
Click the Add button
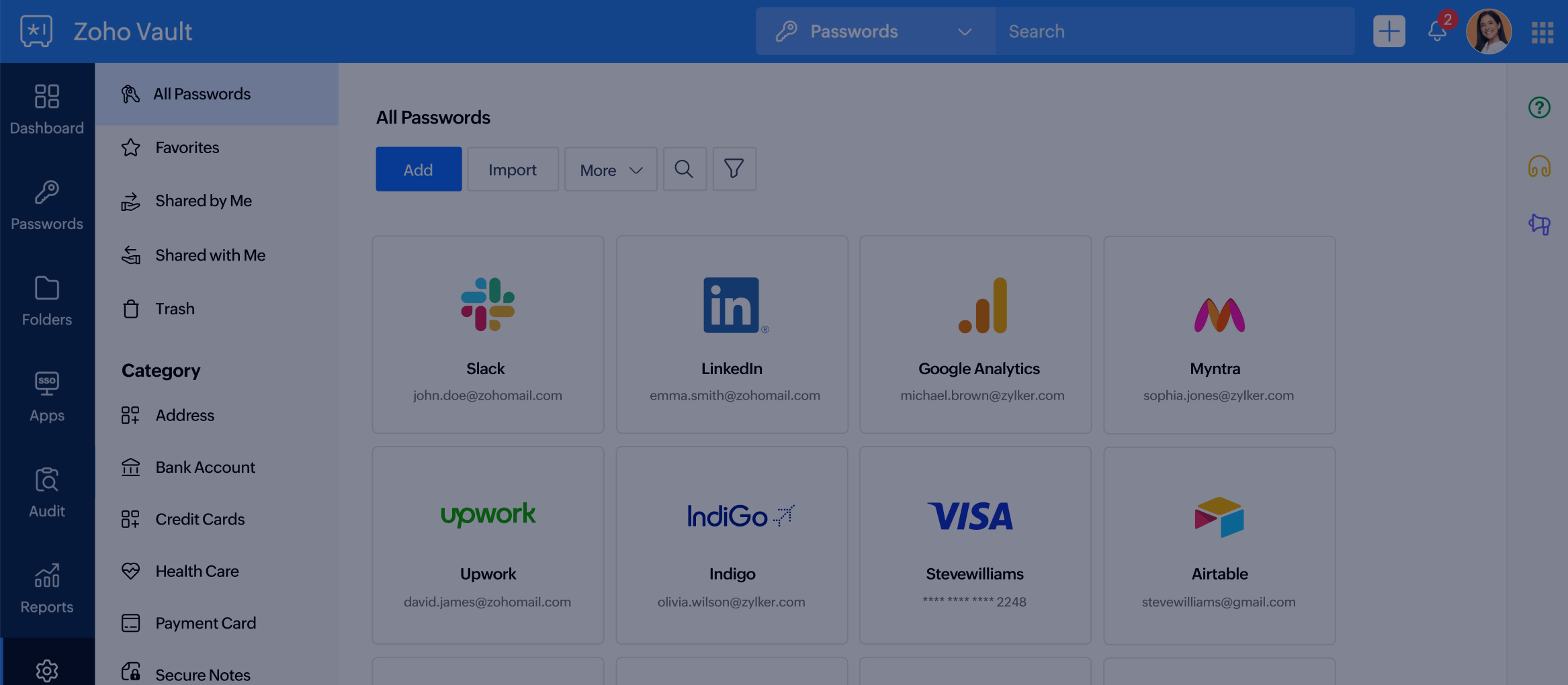418,169
